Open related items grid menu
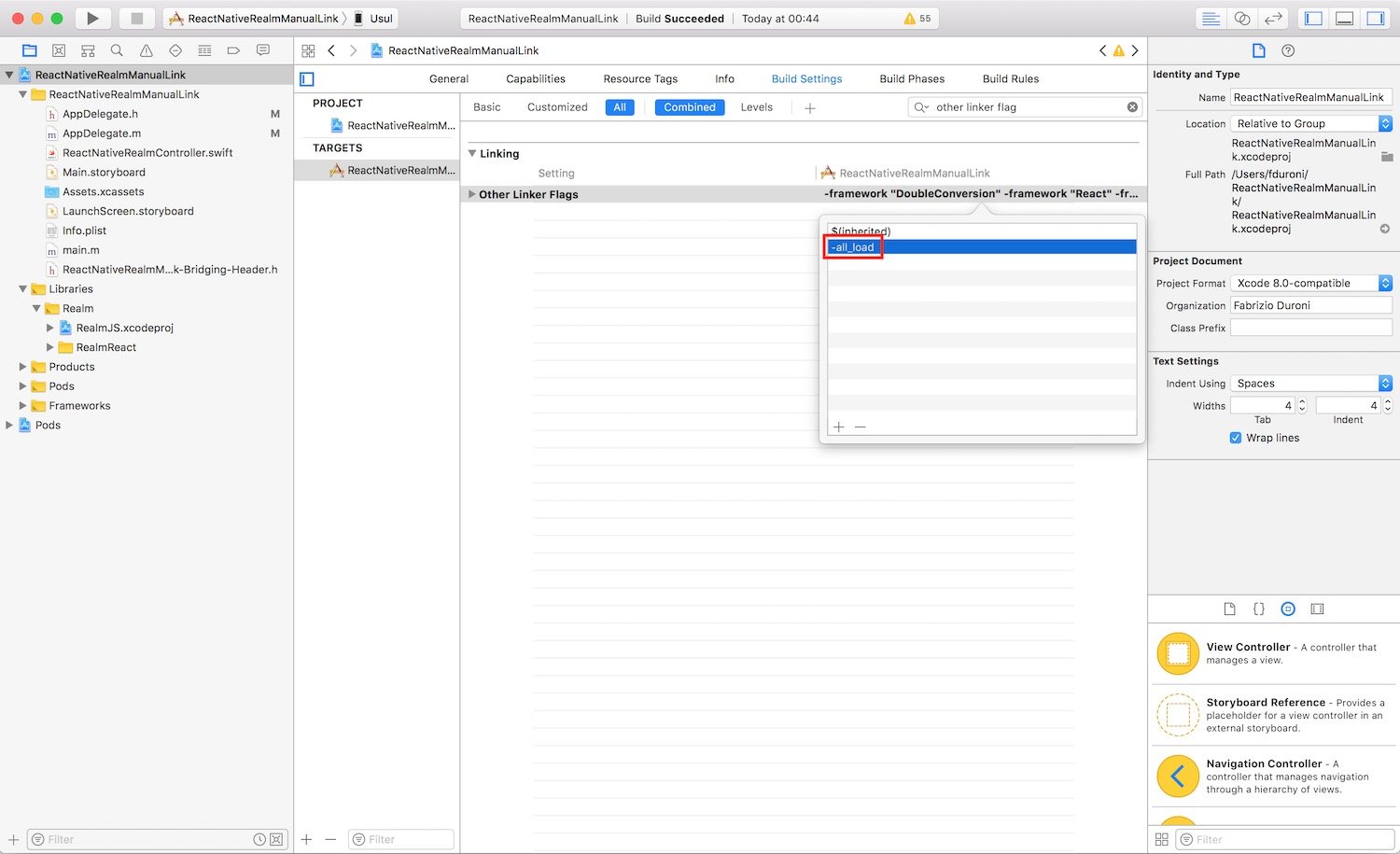This screenshot has width=1400, height=854. point(308,50)
